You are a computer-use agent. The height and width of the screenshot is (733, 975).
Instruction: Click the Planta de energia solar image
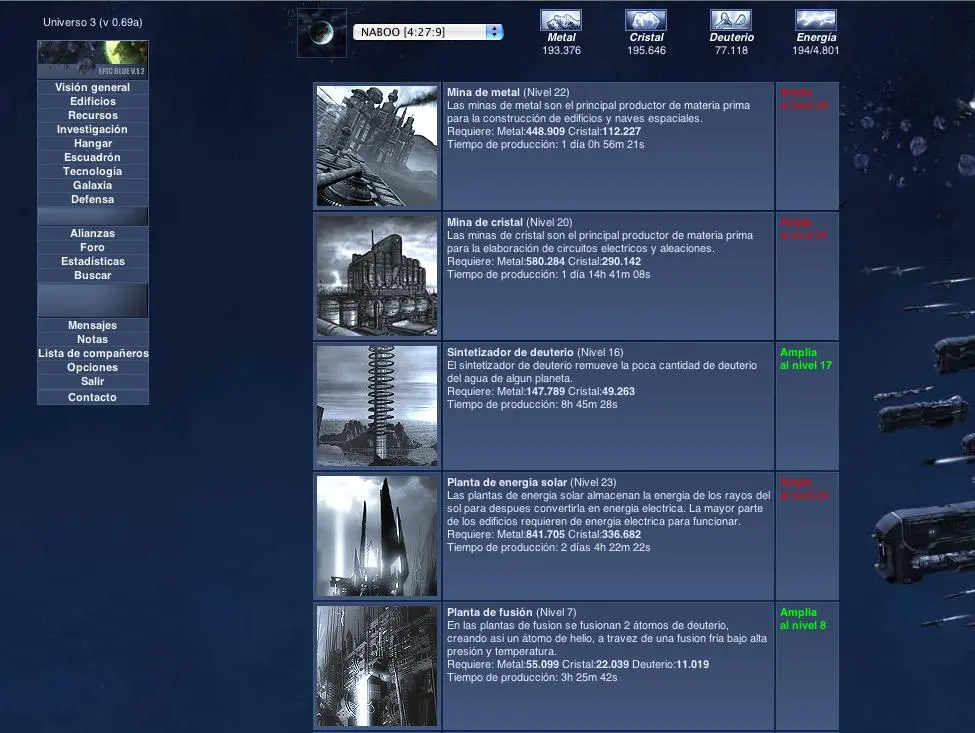point(377,536)
